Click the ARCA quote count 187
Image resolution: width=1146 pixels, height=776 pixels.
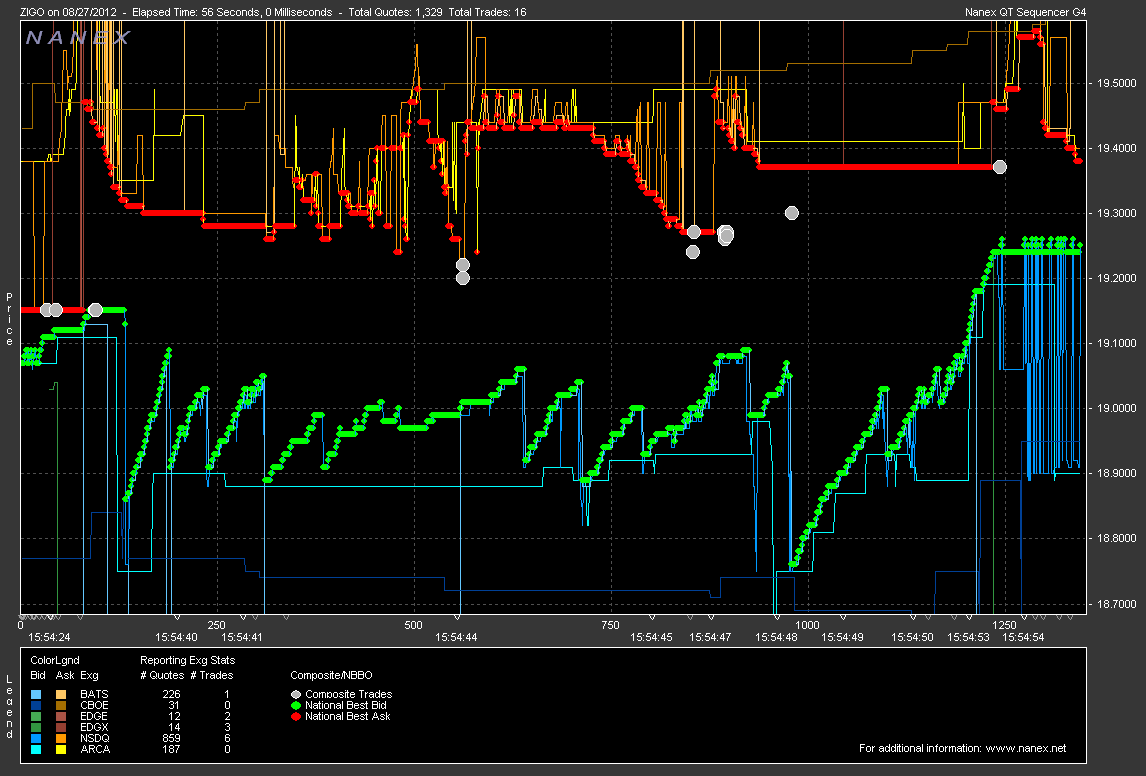pos(171,749)
